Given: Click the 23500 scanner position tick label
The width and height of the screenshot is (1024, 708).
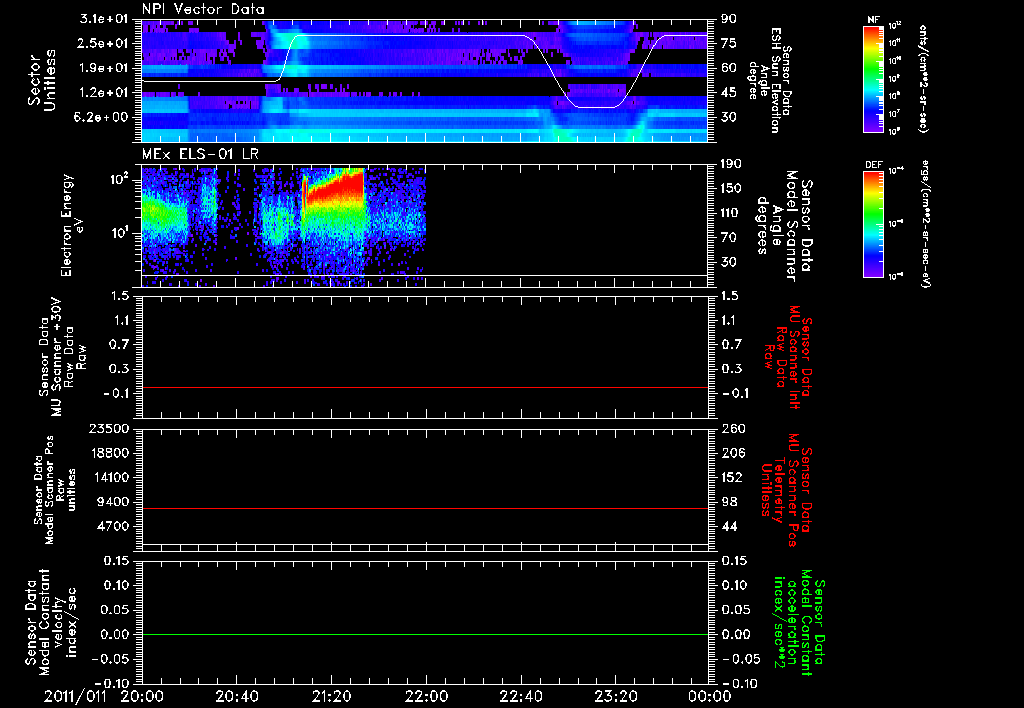Looking at the screenshot, I should tap(110, 429).
